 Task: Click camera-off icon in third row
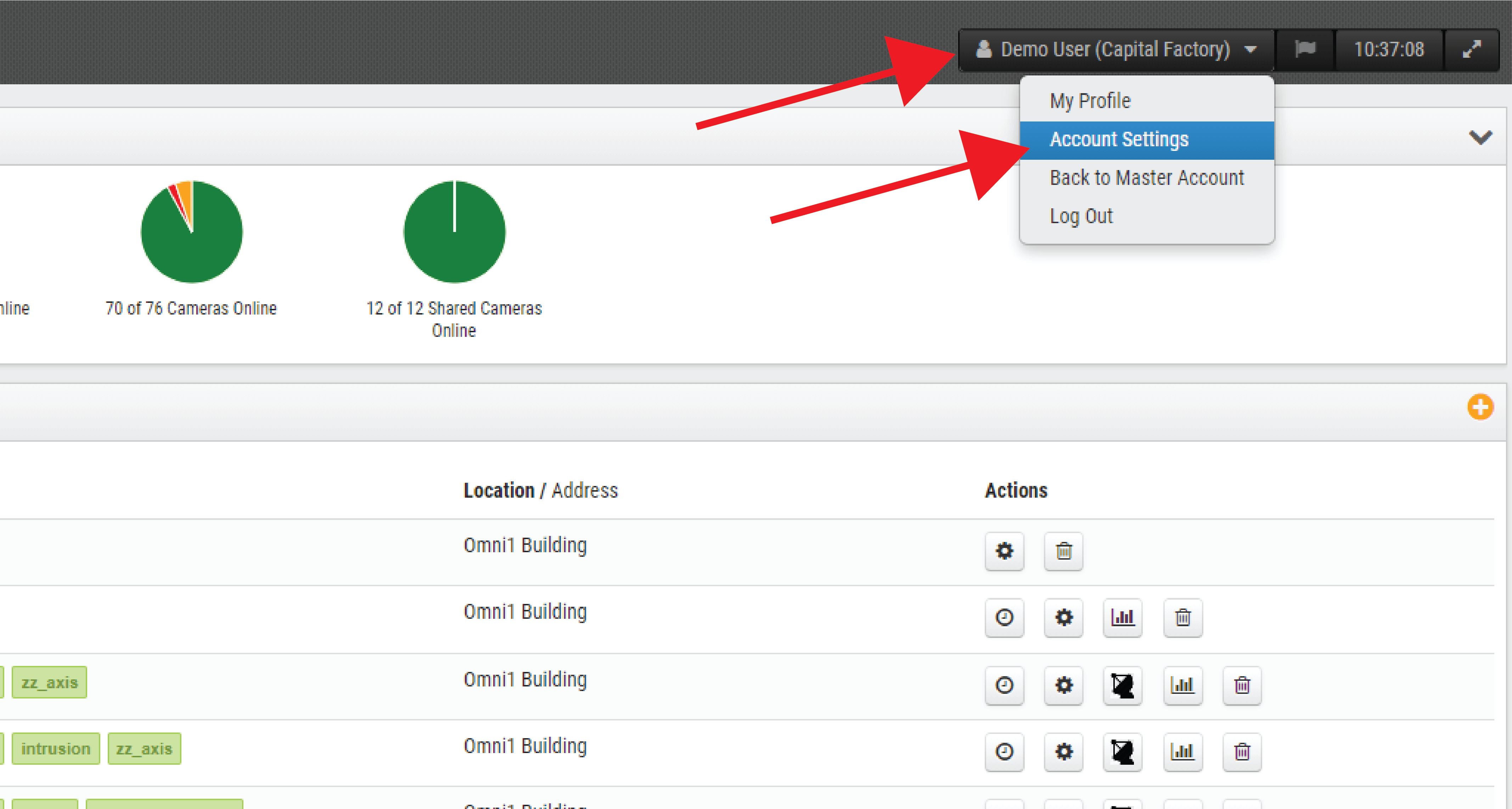(1123, 685)
